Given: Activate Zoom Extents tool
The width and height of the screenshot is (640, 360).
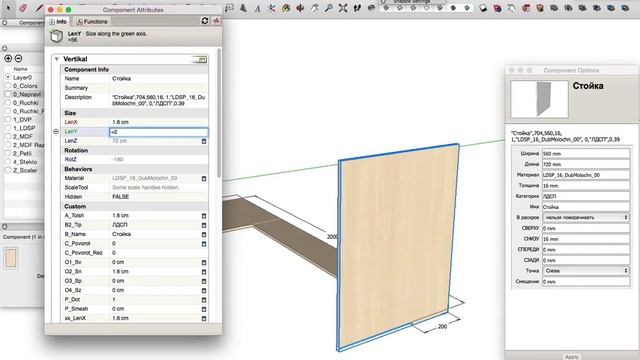Looking at the screenshot, I should 343,8.
